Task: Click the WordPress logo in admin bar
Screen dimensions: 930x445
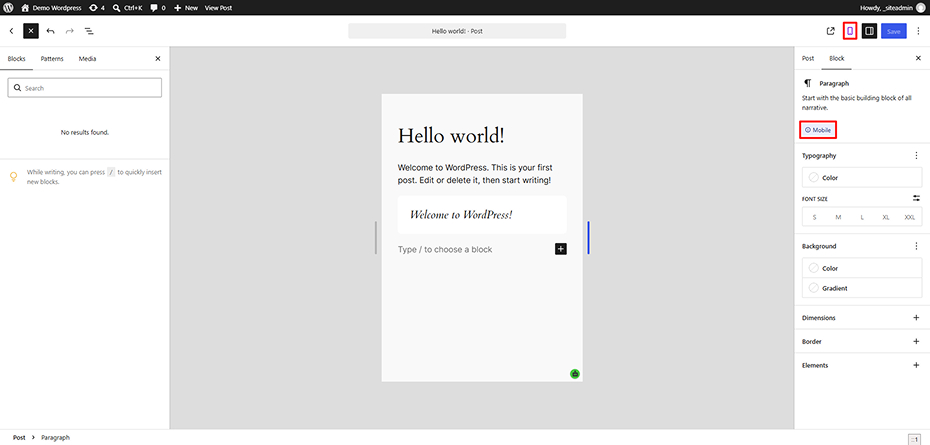Action: (x=9, y=8)
